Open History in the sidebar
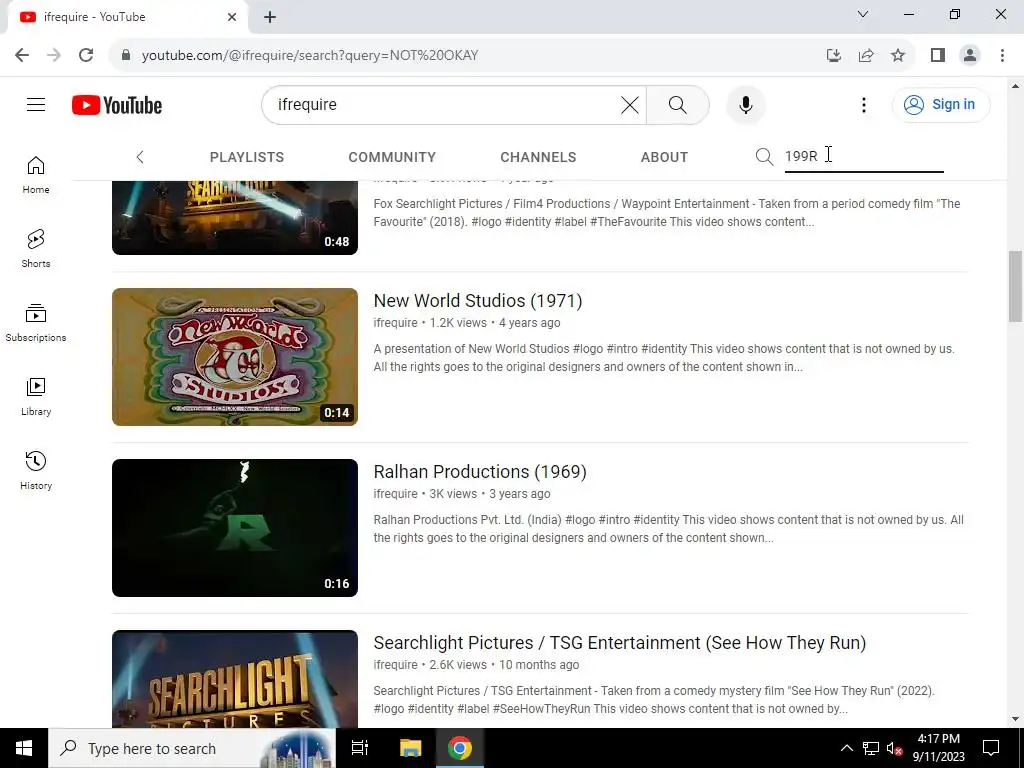This screenshot has height=768, width=1024. click(x=36, y=471)
